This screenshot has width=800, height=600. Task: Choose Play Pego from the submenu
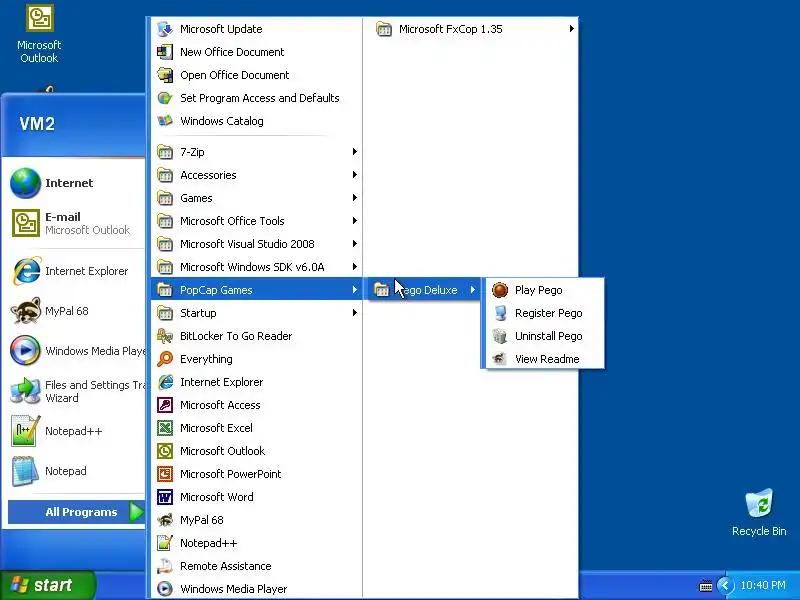[545, 290]
